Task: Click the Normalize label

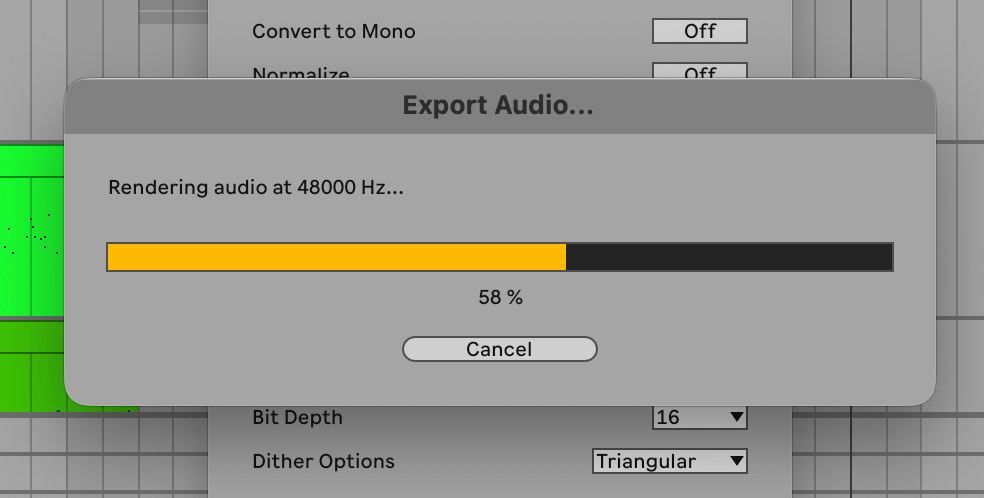Action: (x=301, y=73)
